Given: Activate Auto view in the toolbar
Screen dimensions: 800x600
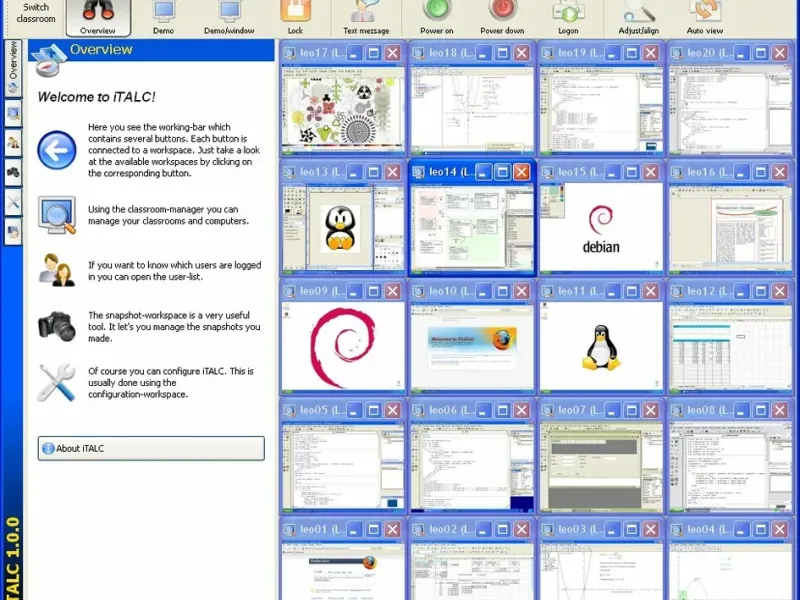Looking at the screenshot, I should (705, 18).
